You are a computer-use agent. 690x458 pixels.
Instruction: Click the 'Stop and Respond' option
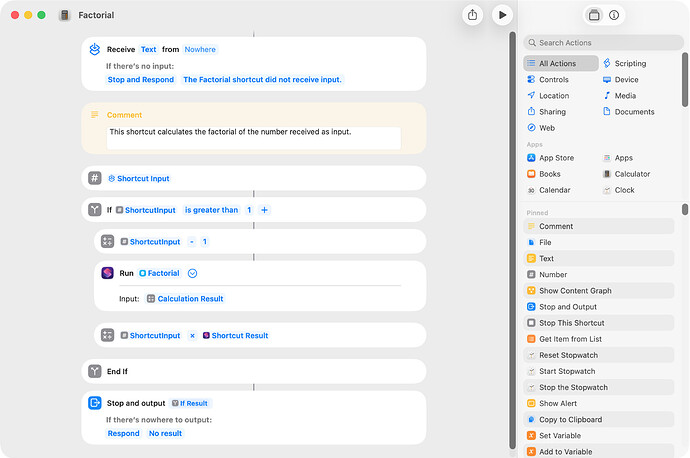click(x=140, y=80)
